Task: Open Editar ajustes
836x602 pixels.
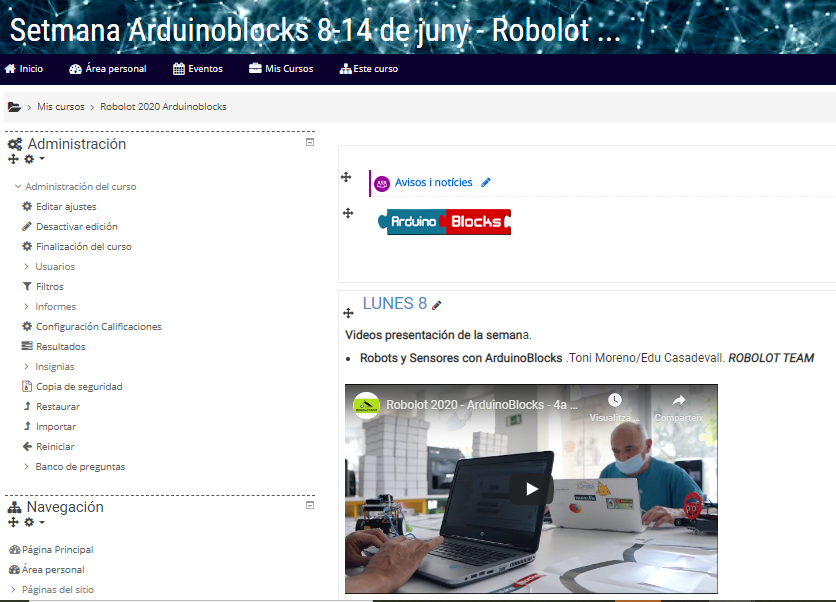Action: click(66, 206)
